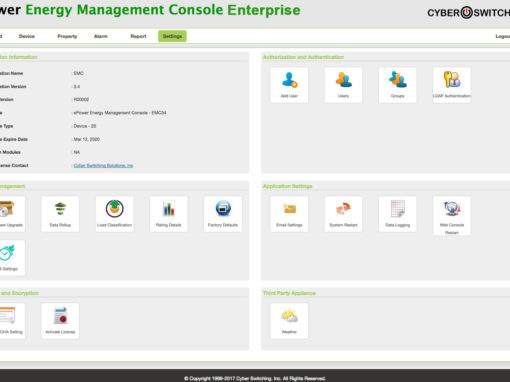
Task: Click the NA modules value
Action: (x=77, y=152)
